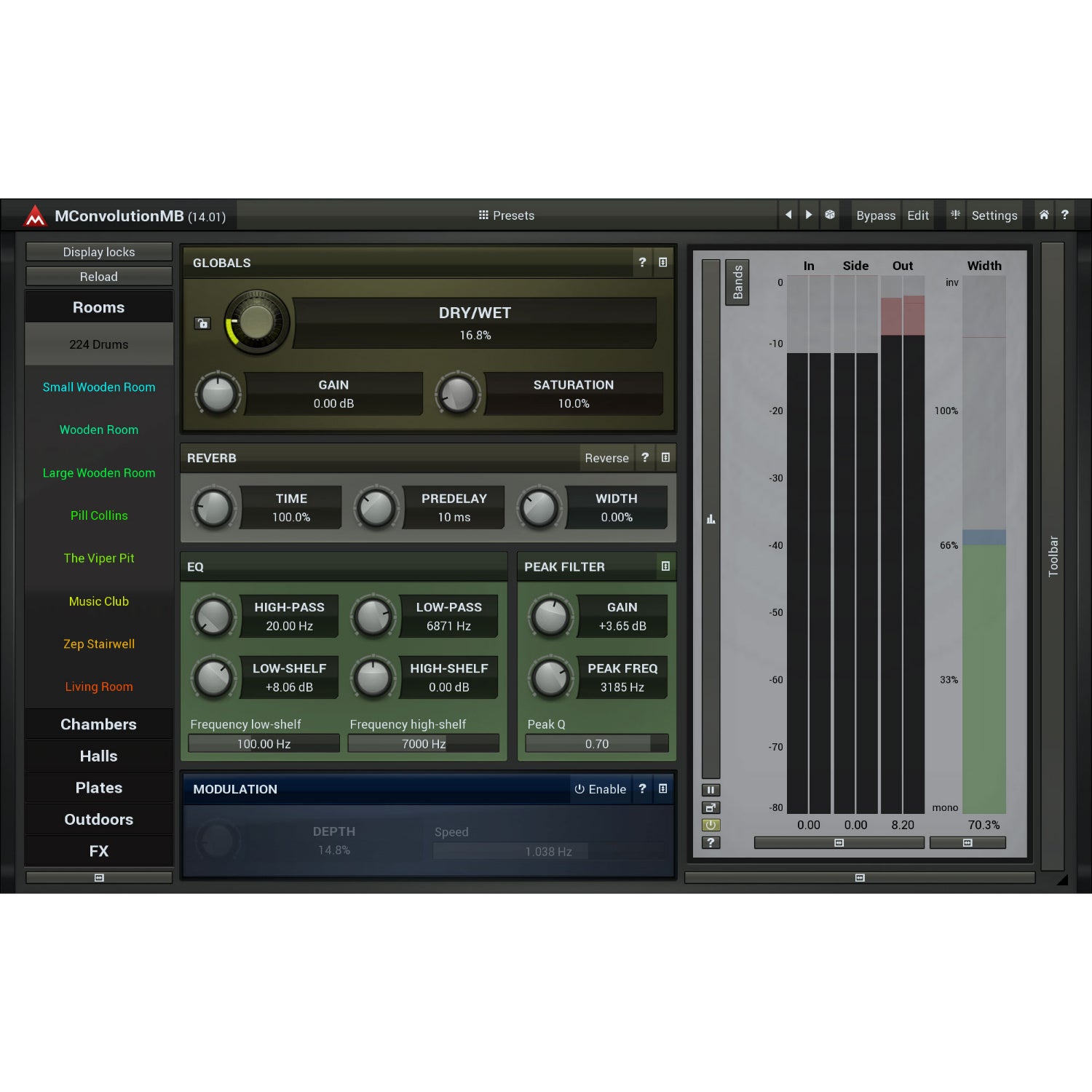Open the vertical Toolbar strip
1092x1092 pixels.
(x=1053, y=556)
